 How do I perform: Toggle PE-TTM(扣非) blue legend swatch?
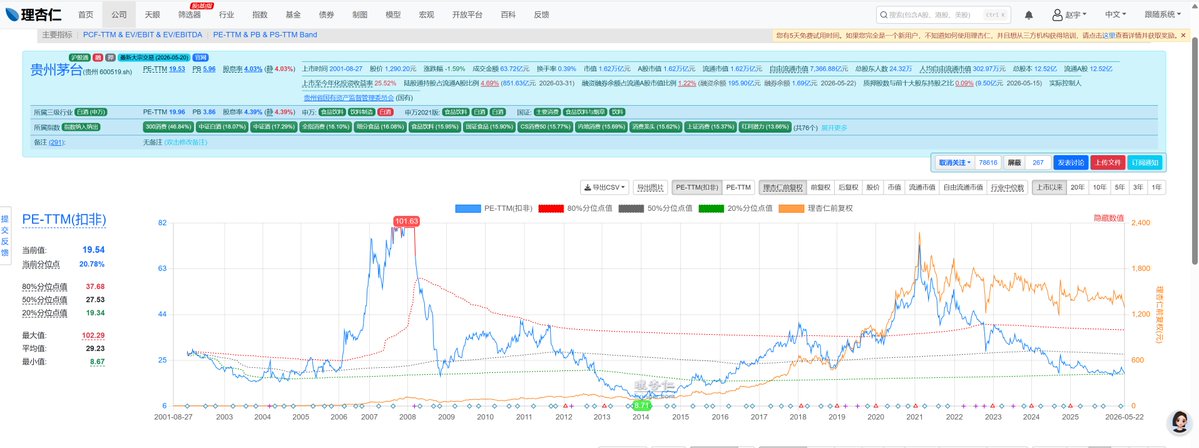point(467,208)
